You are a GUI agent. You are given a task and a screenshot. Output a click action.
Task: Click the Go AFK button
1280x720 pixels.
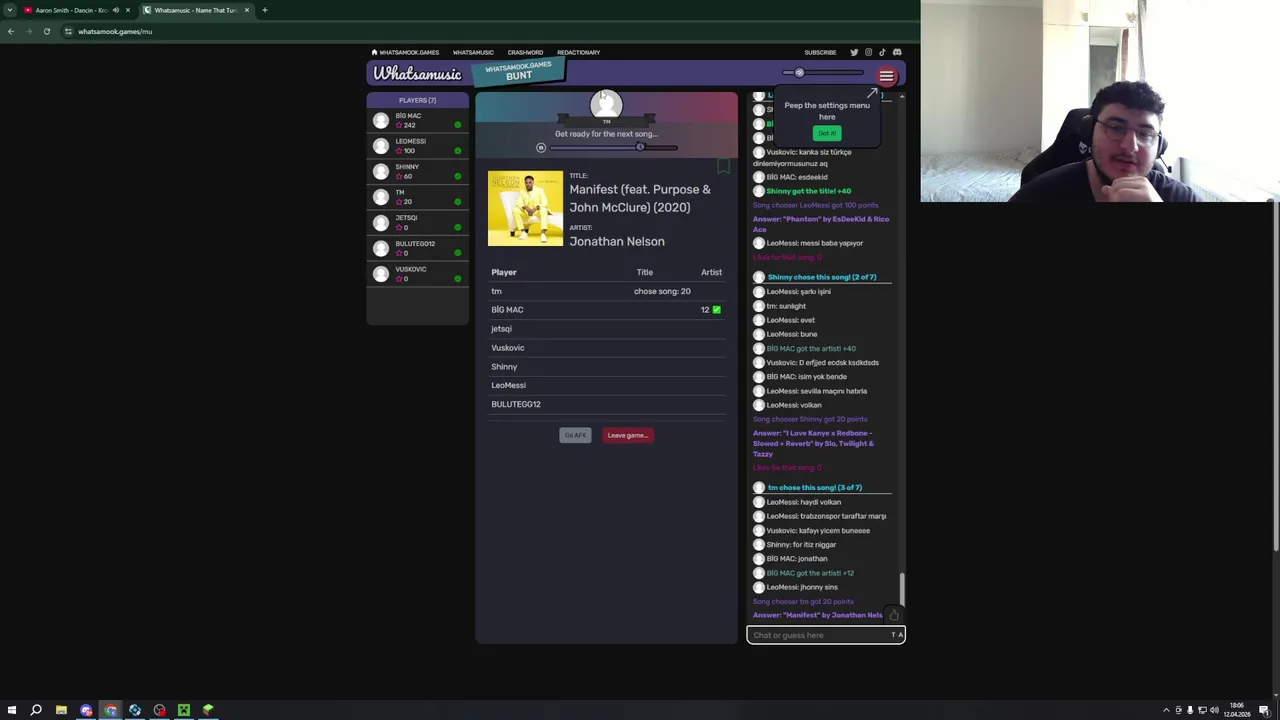tap(575, 435)
